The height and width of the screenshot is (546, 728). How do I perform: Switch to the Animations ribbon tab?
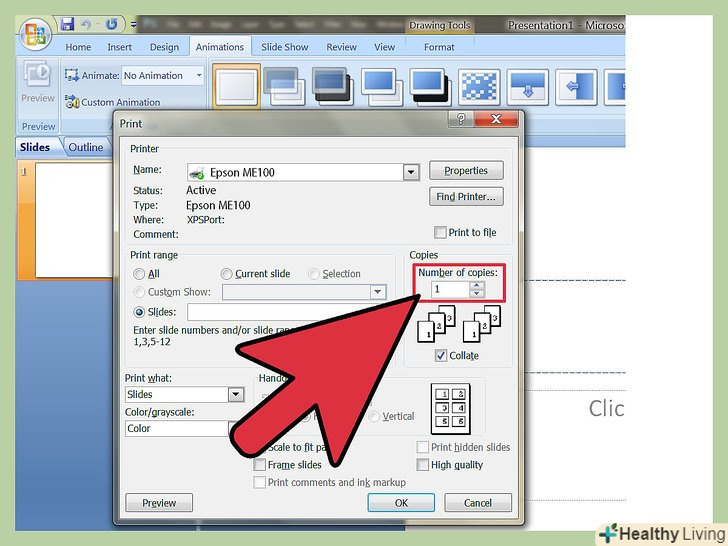[220, 47]
